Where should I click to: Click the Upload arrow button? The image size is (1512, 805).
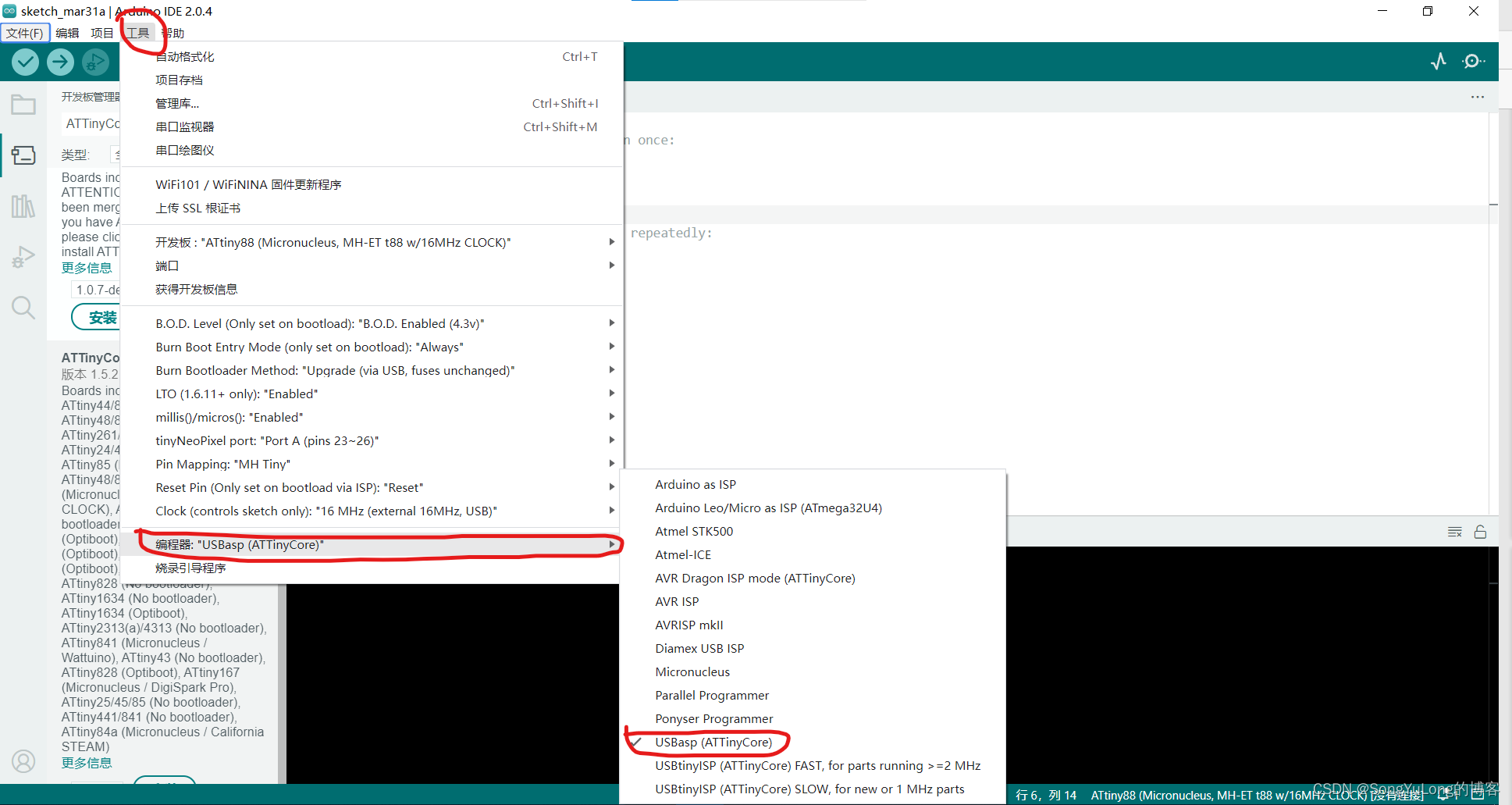tap(60, 62)
